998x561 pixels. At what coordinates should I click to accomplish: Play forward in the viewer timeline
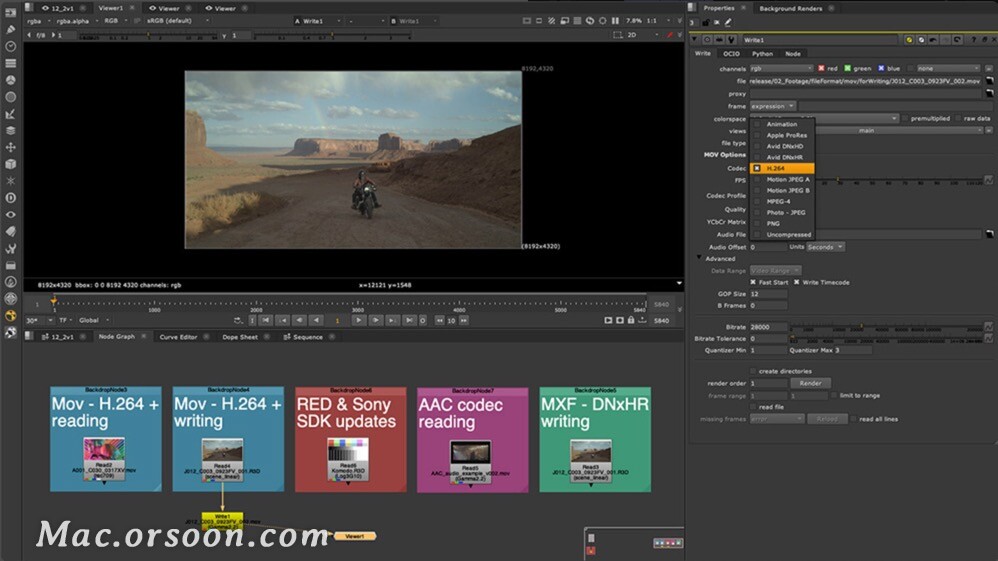tap(359, 320)
